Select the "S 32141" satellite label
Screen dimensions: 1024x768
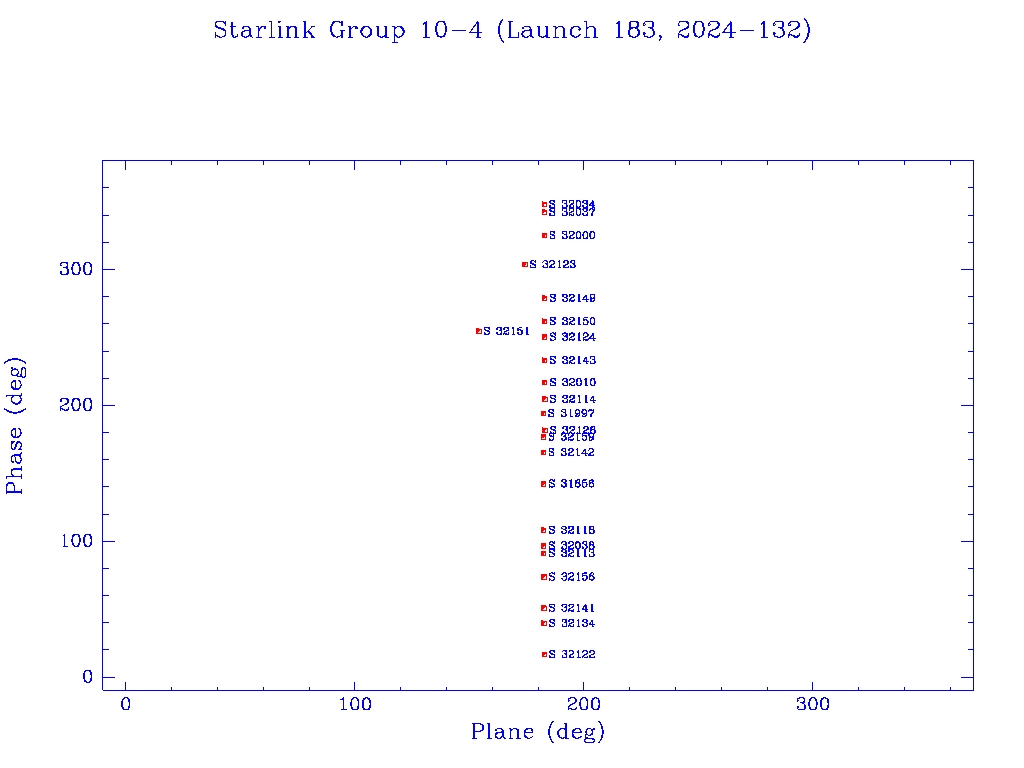click(571, 608)
